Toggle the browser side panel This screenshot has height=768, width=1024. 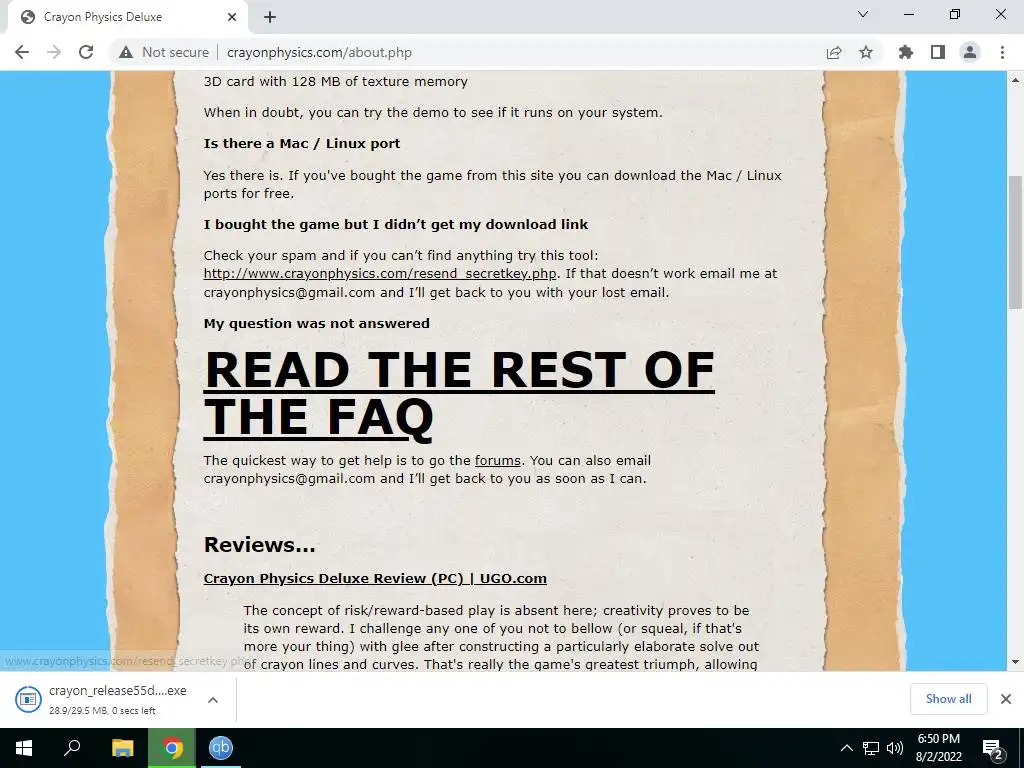point(938,52)
